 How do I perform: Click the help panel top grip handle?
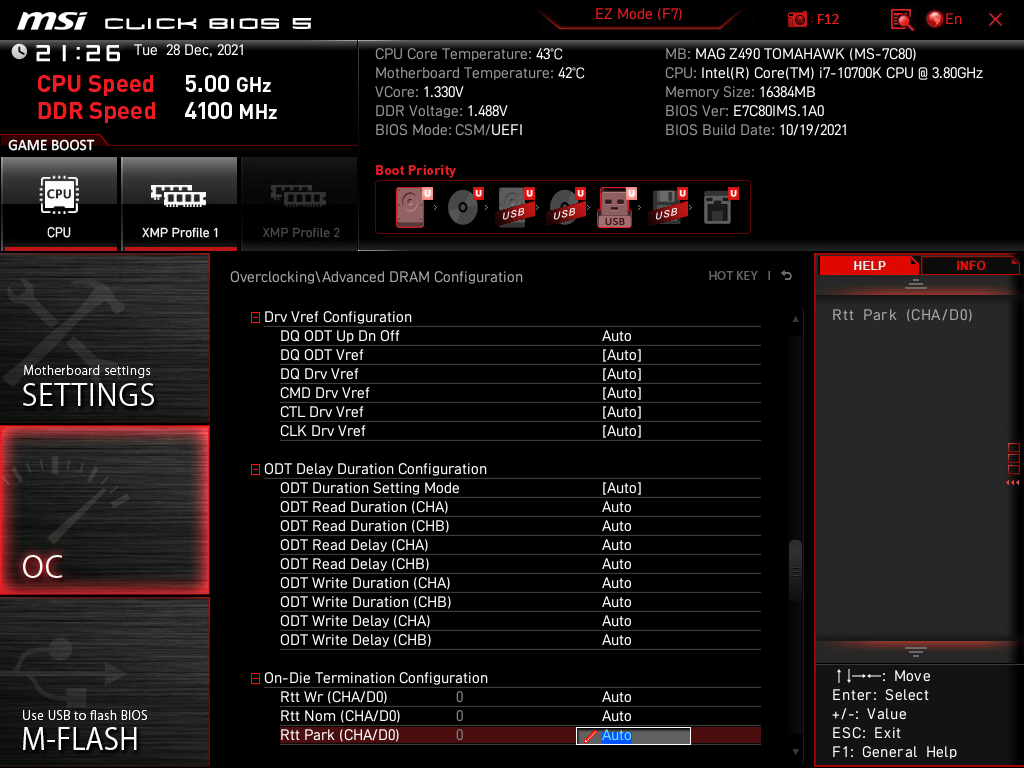916,284
